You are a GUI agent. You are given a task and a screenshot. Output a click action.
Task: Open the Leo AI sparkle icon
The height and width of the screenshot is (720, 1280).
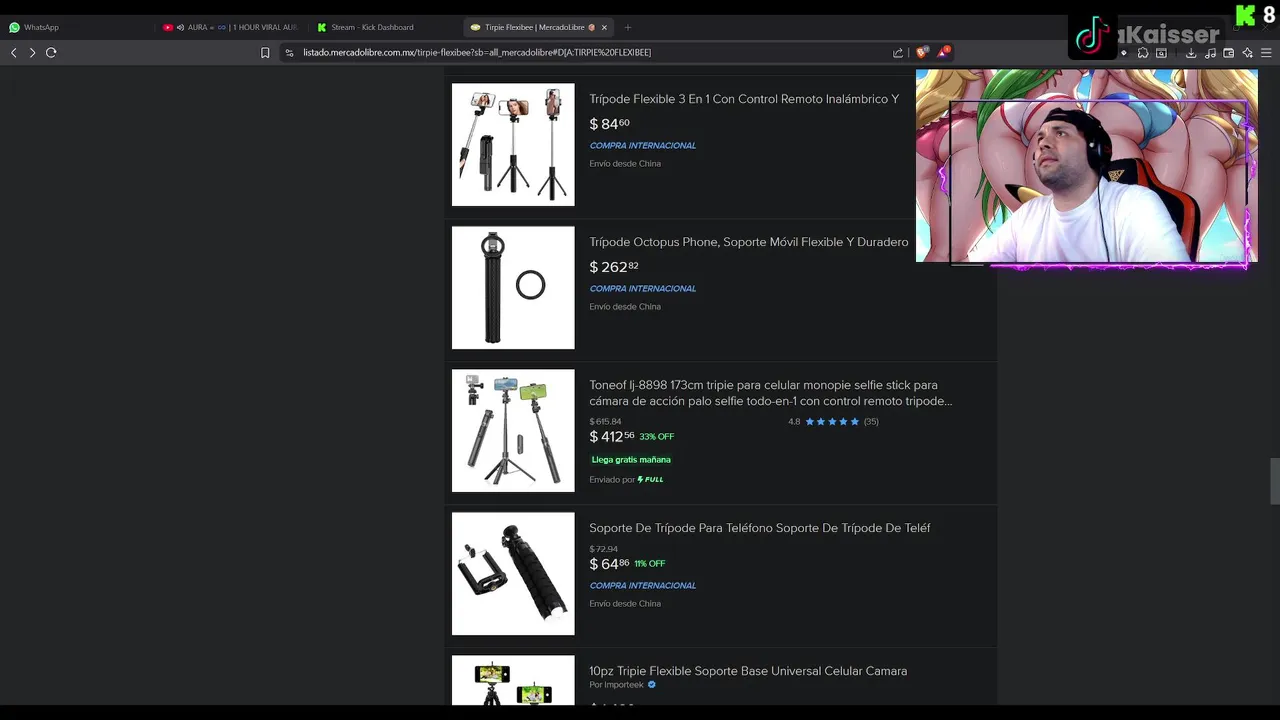click(1247, 53)
